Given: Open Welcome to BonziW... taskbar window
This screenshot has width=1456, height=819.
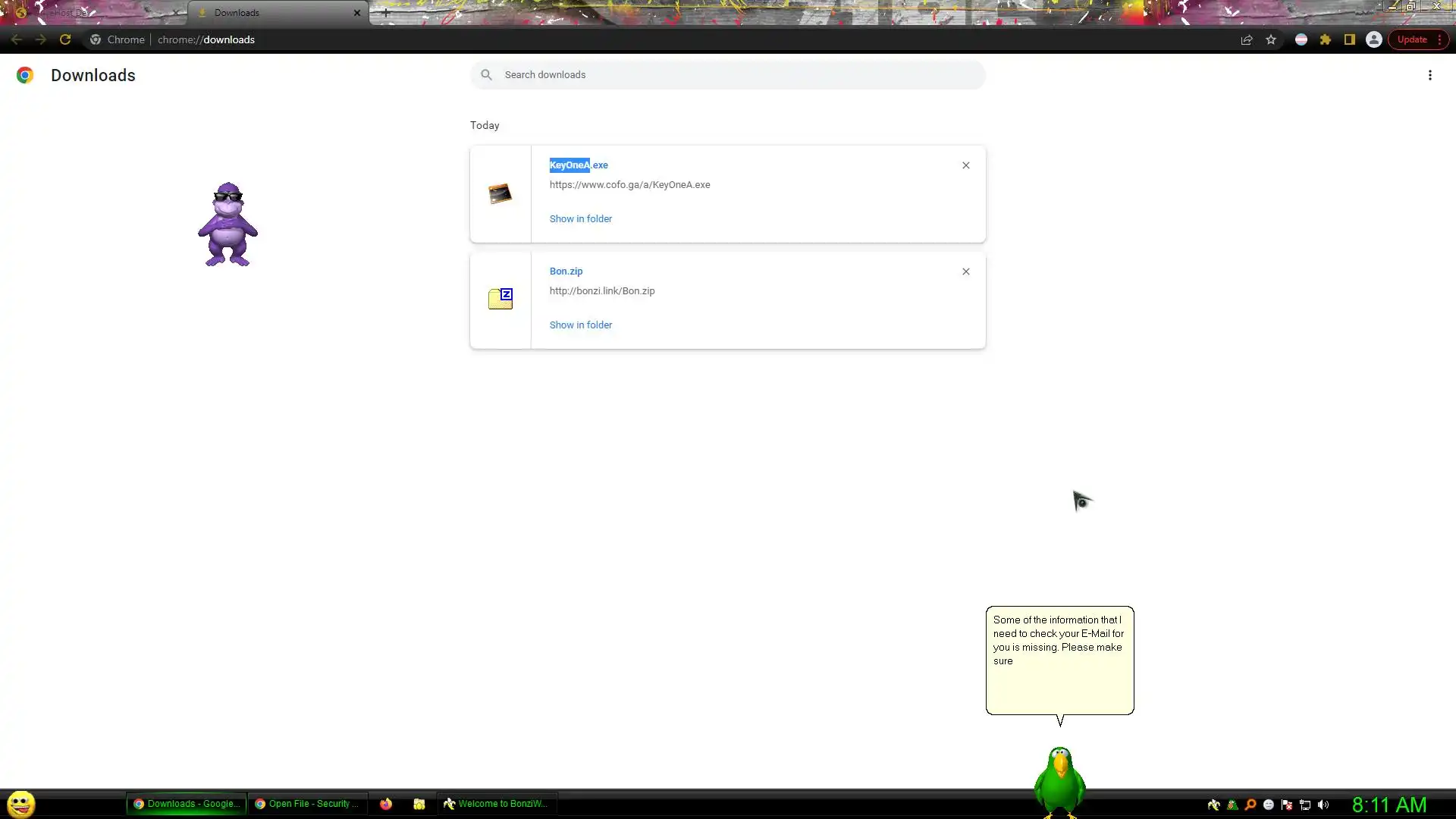Looking at the screenshot, I should (496, 804).
